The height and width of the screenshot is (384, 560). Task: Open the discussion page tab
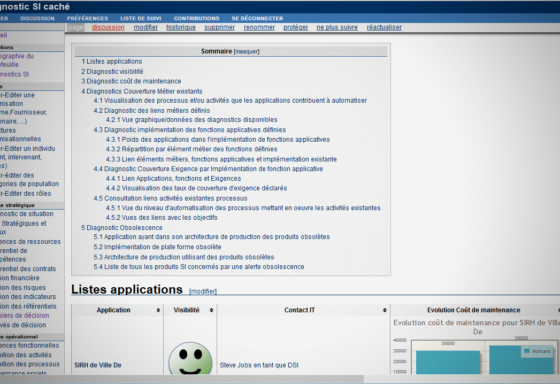pyautogui.click(x=108, y=28)
